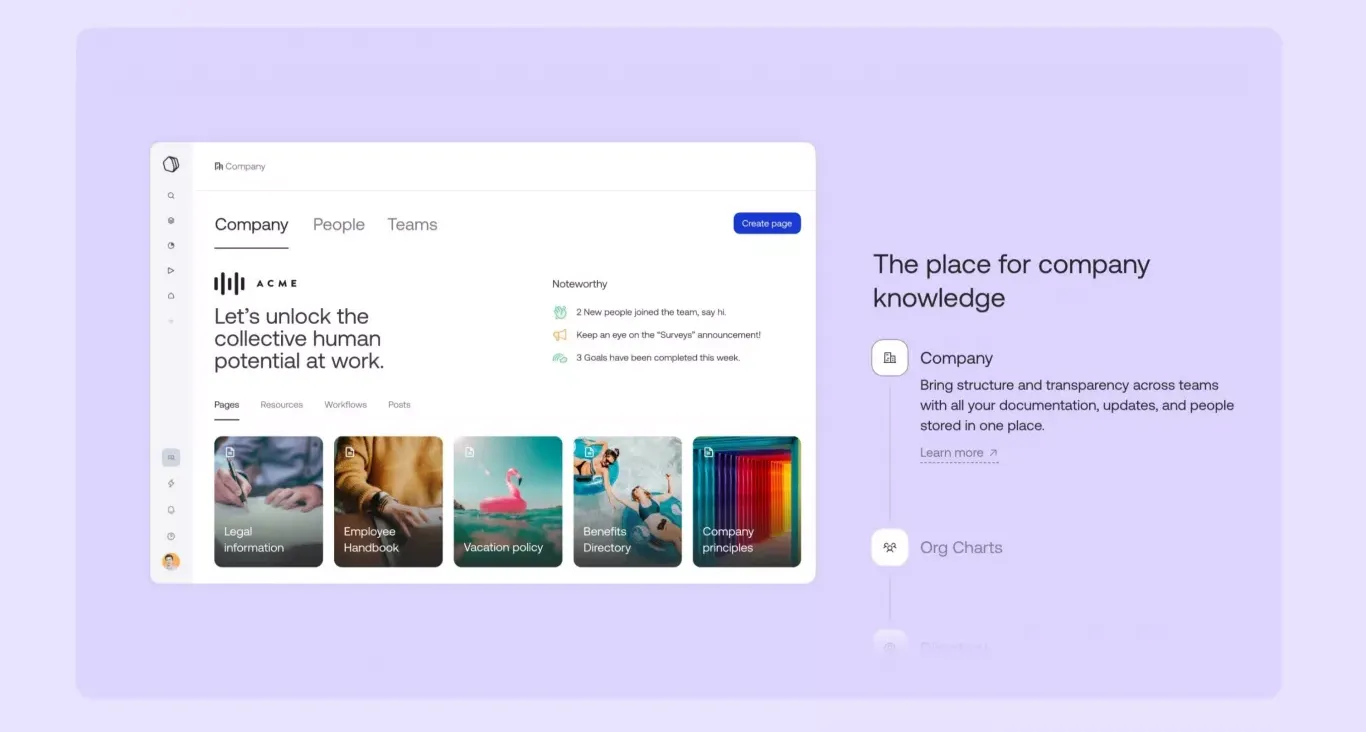Switch to the People tab
This screenshot has width=1366, height=732.
pos(339,225)
